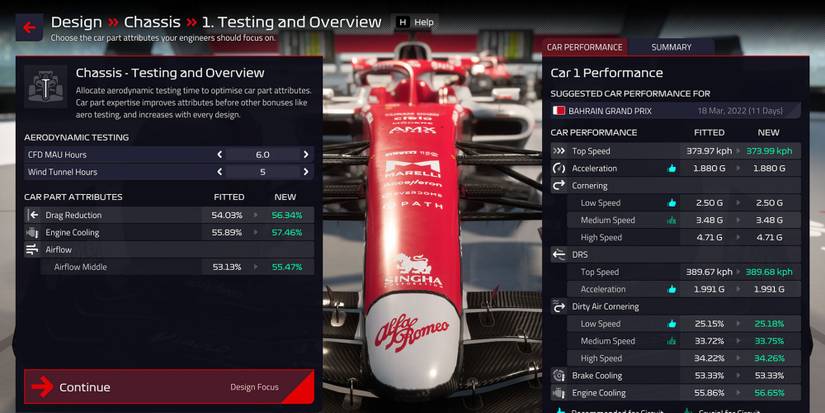Increase CFD MAU Hours with right arrow
825x413 pixels.
pyautogui.click(x=306, y=155)
